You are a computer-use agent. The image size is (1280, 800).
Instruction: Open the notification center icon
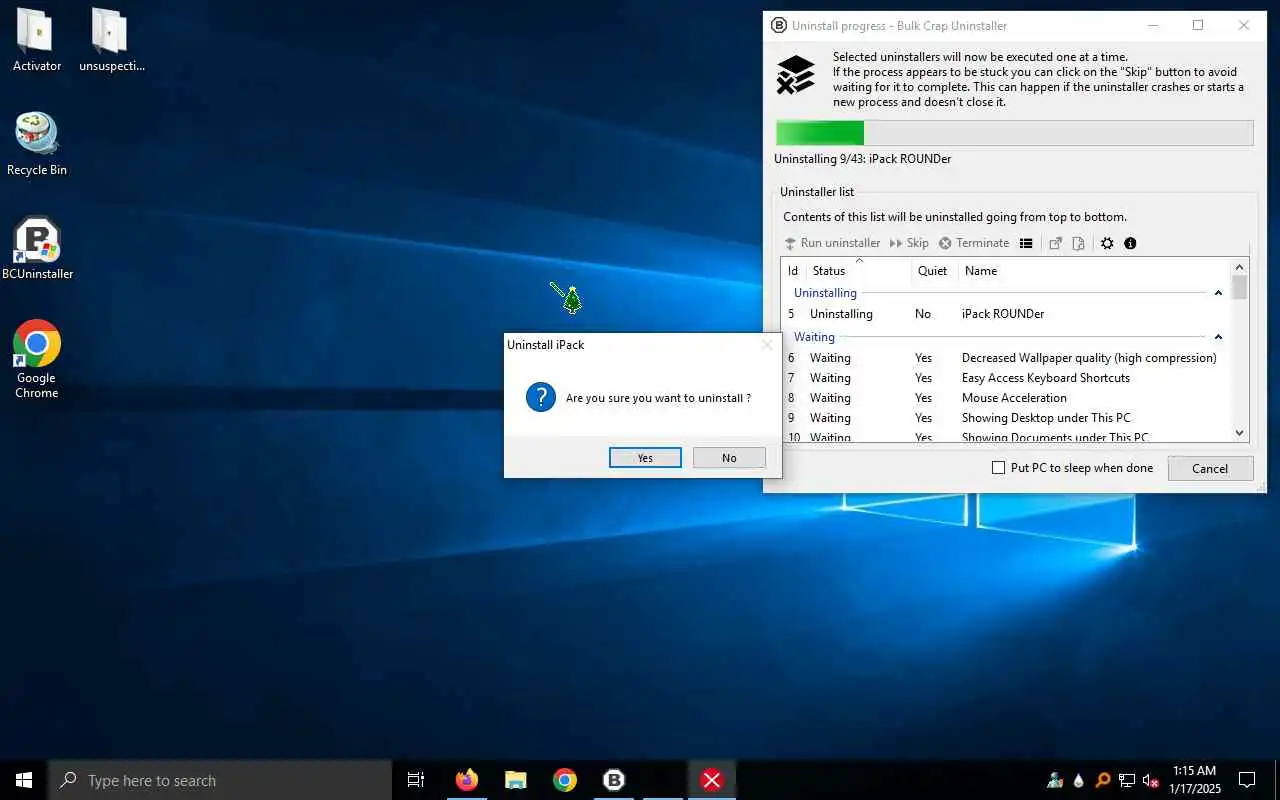click(x=1247, y=780)
